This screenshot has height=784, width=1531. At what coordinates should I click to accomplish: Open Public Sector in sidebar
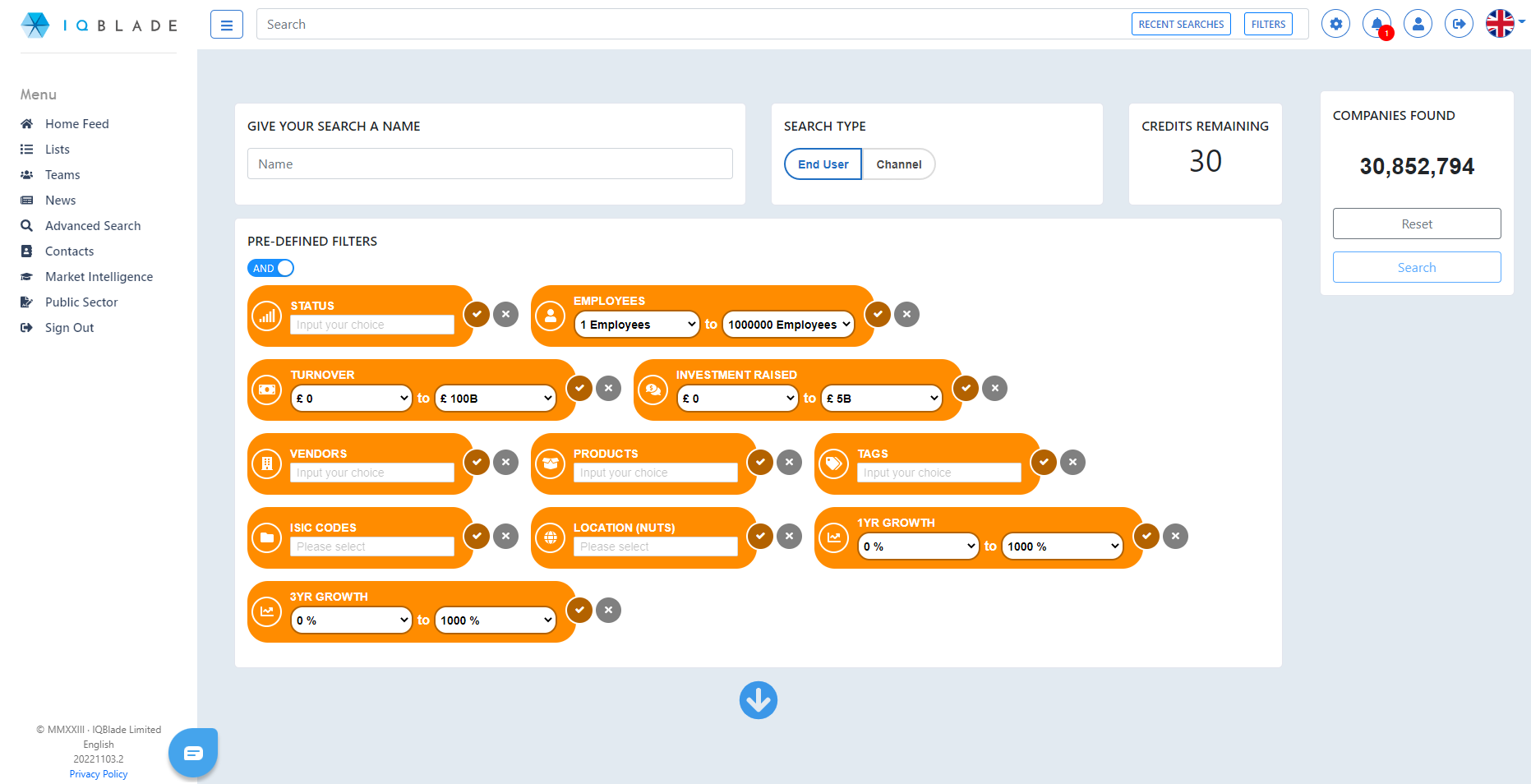81,302
